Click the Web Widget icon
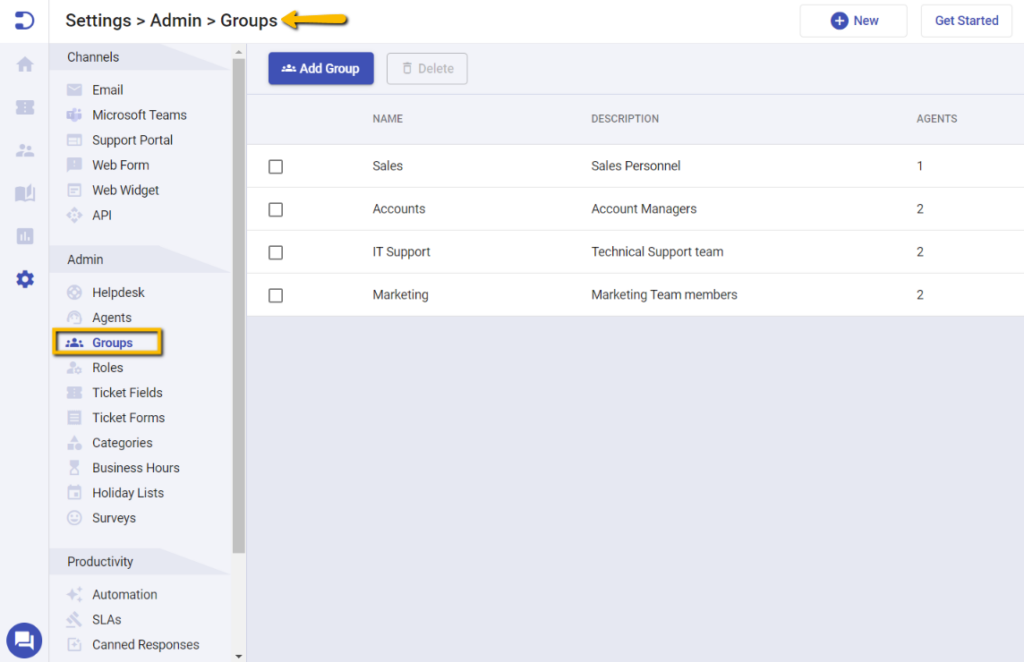The height and width of the screenshot is (662, 1024). pyautogui.click(x=74, y=190)
